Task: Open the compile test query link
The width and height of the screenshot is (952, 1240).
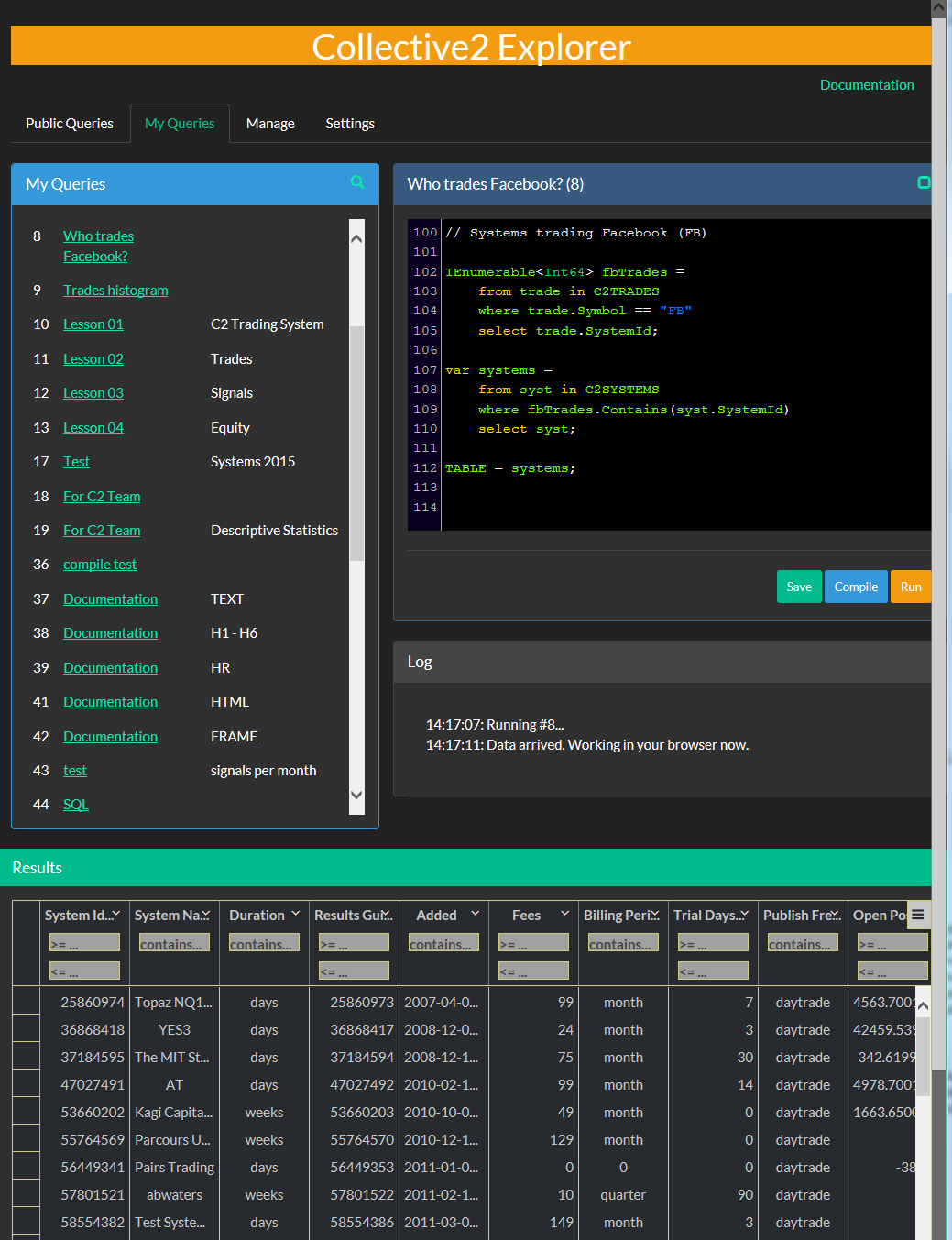Action: point(100,565)
